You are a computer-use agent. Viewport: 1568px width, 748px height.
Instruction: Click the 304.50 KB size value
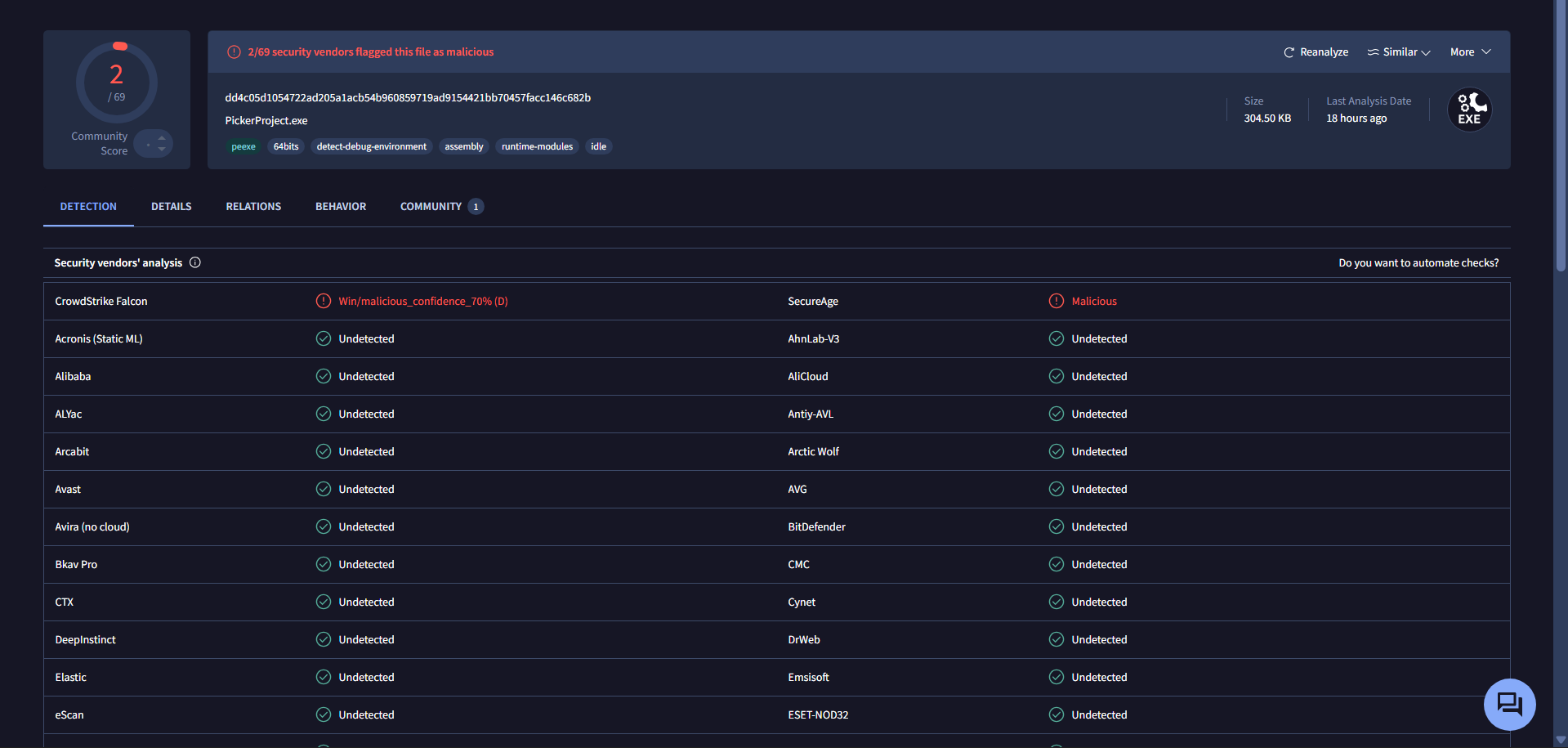pos(1267,119)
